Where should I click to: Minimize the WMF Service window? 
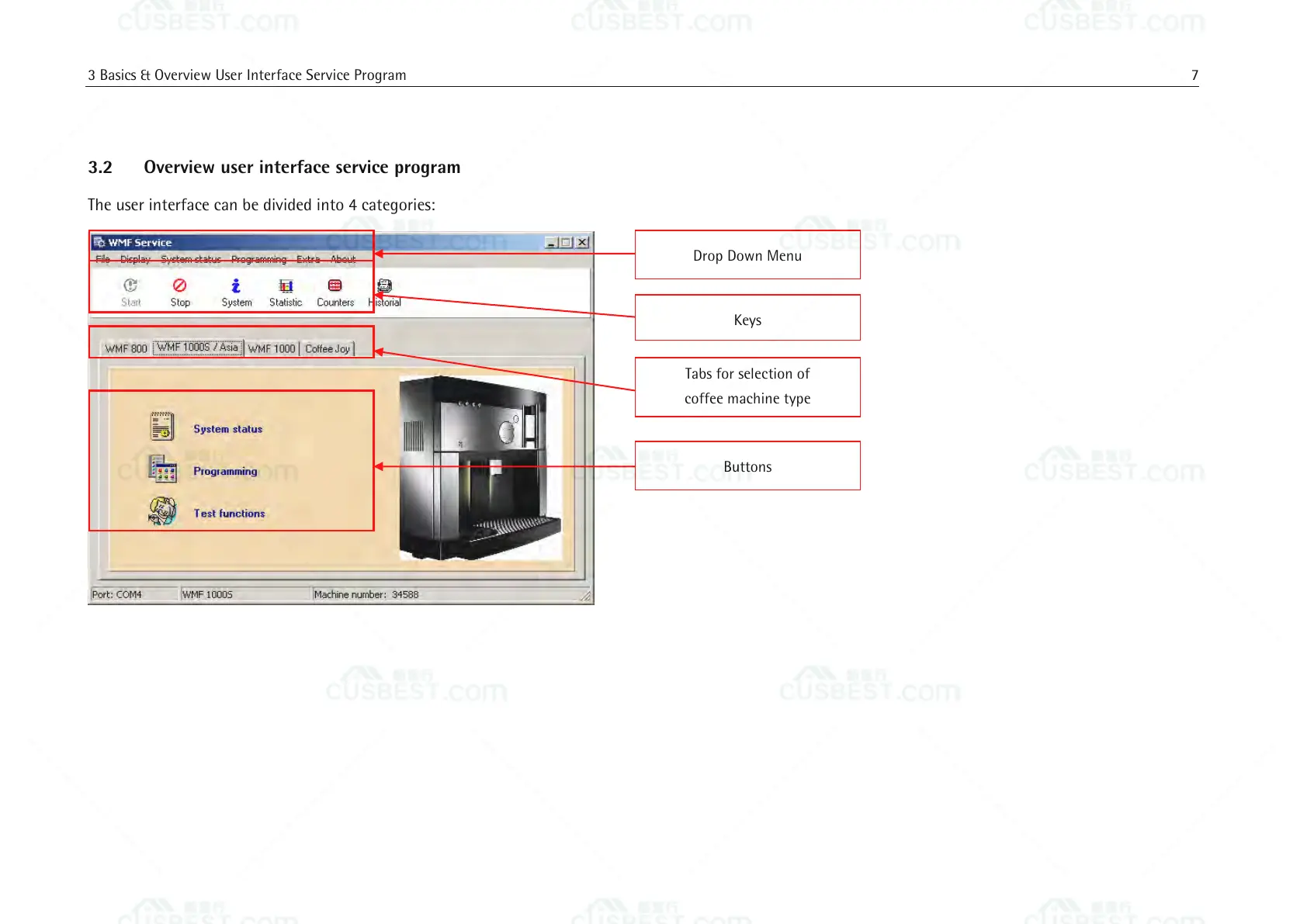tap(551, 242)
